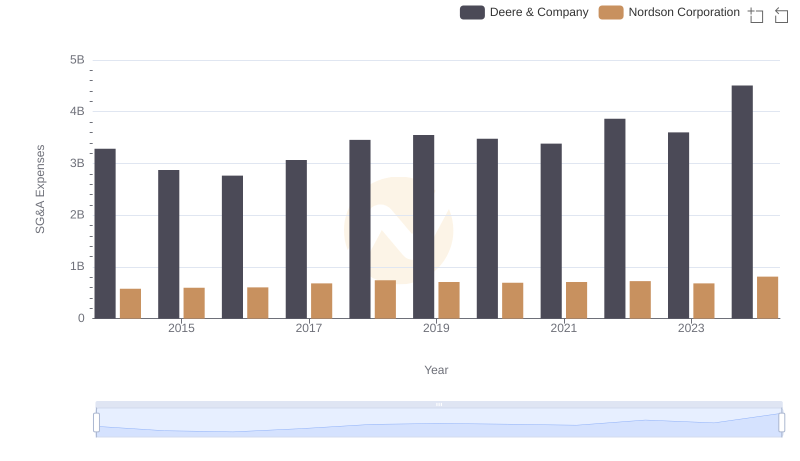Click the SG&A Expenses axis title
800x461 pixels.
point(40,189)
